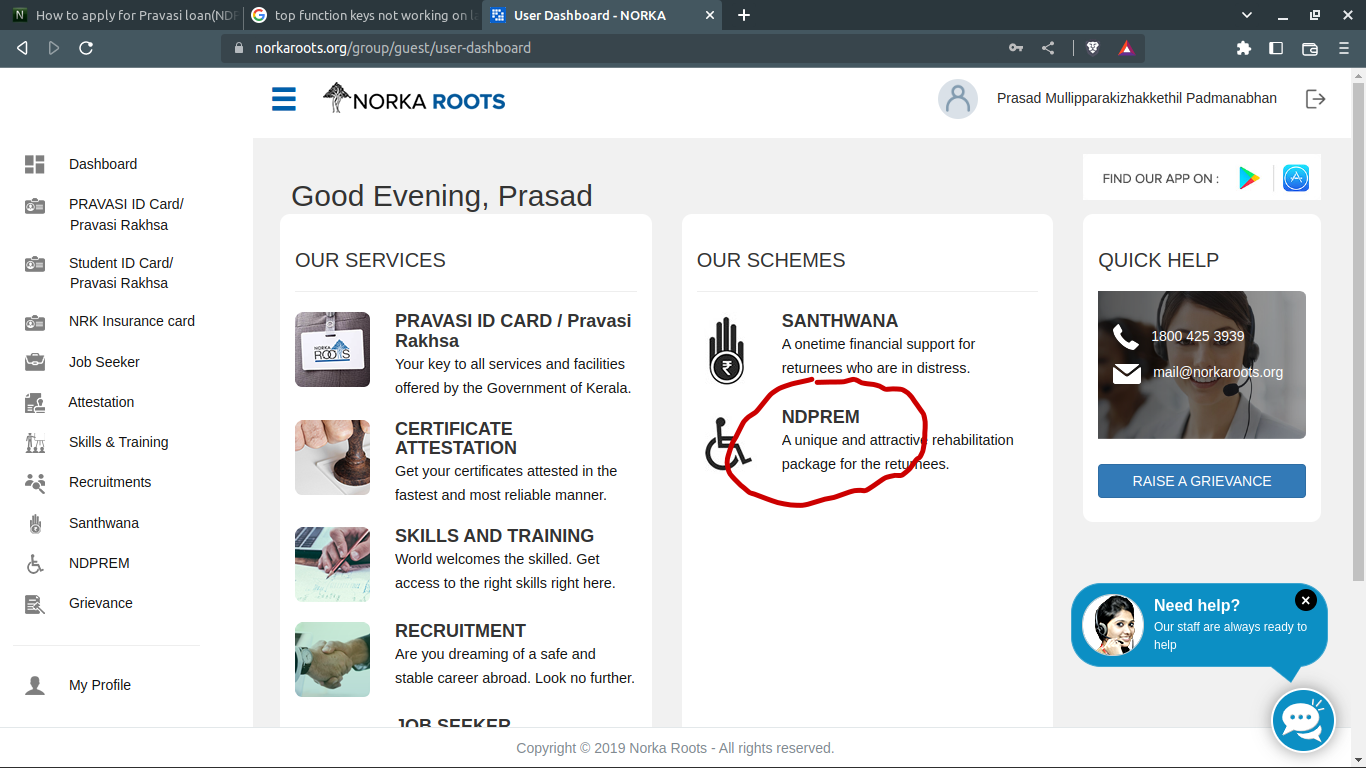Click the Job Seeker briefcase icon
Viewport: 1366px width, 768px height.
[x=35, y=362]
